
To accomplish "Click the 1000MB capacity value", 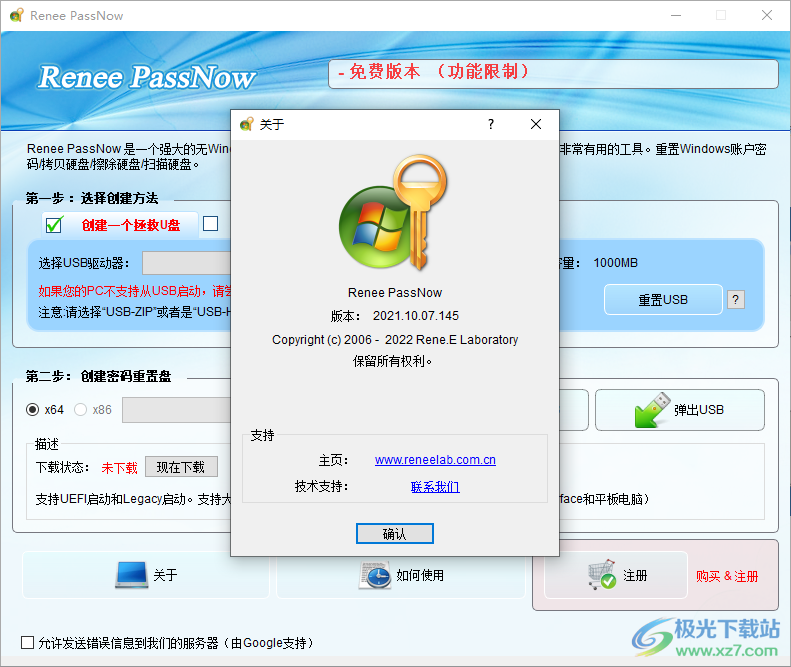I will (x=615, y=263).
